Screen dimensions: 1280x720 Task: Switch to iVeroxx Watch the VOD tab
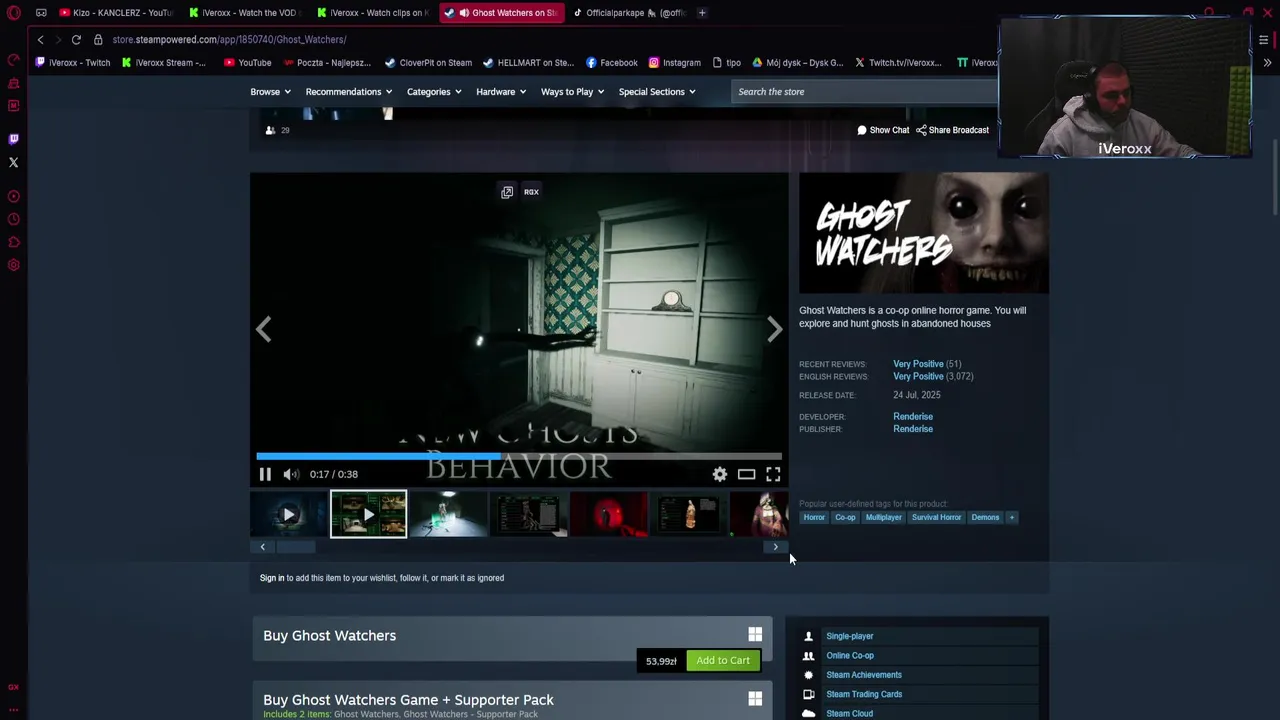tap(244, 13)
